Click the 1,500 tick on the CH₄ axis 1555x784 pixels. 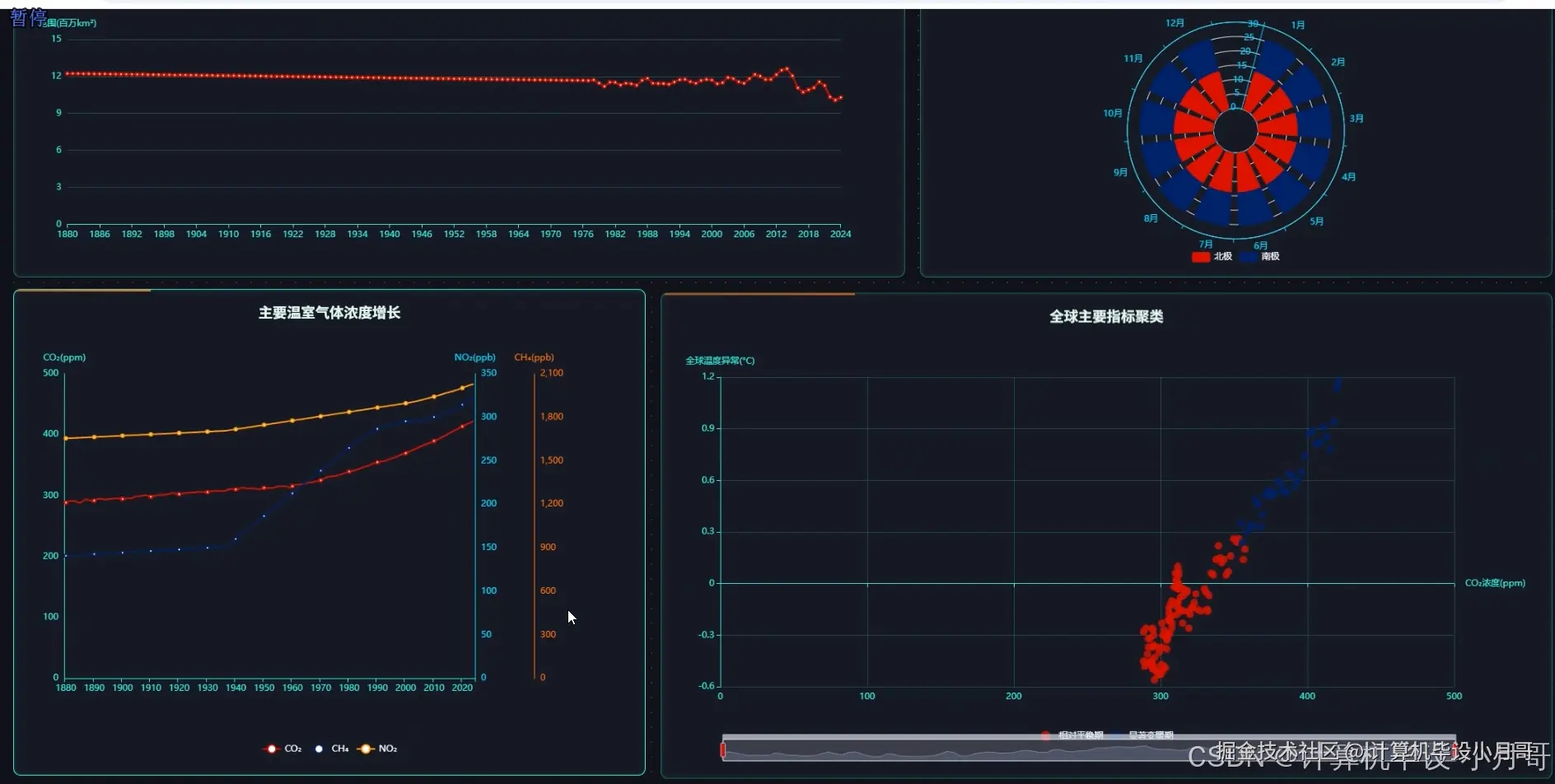[552, 460]
